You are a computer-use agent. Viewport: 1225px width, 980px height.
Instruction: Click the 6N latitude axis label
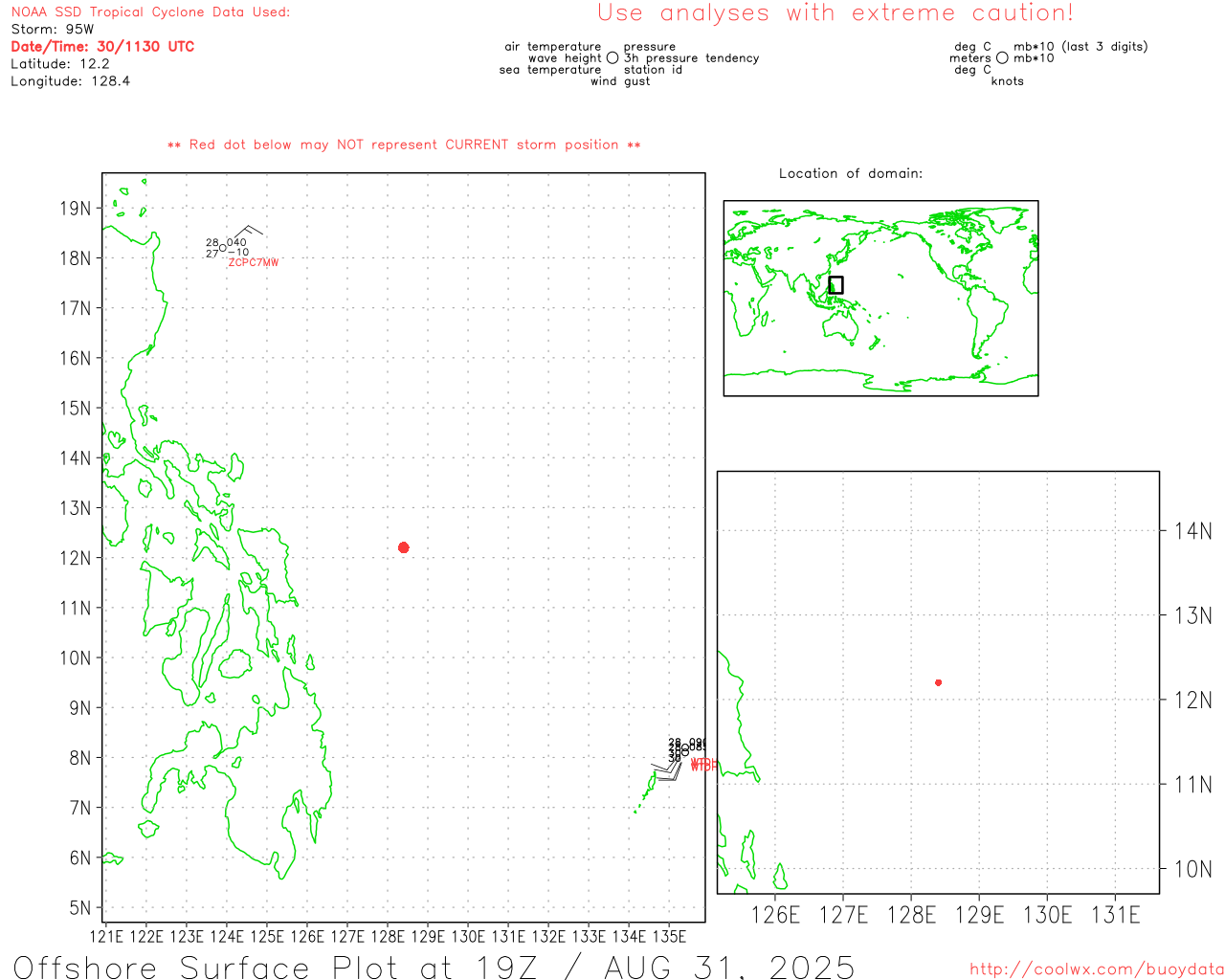80,858
